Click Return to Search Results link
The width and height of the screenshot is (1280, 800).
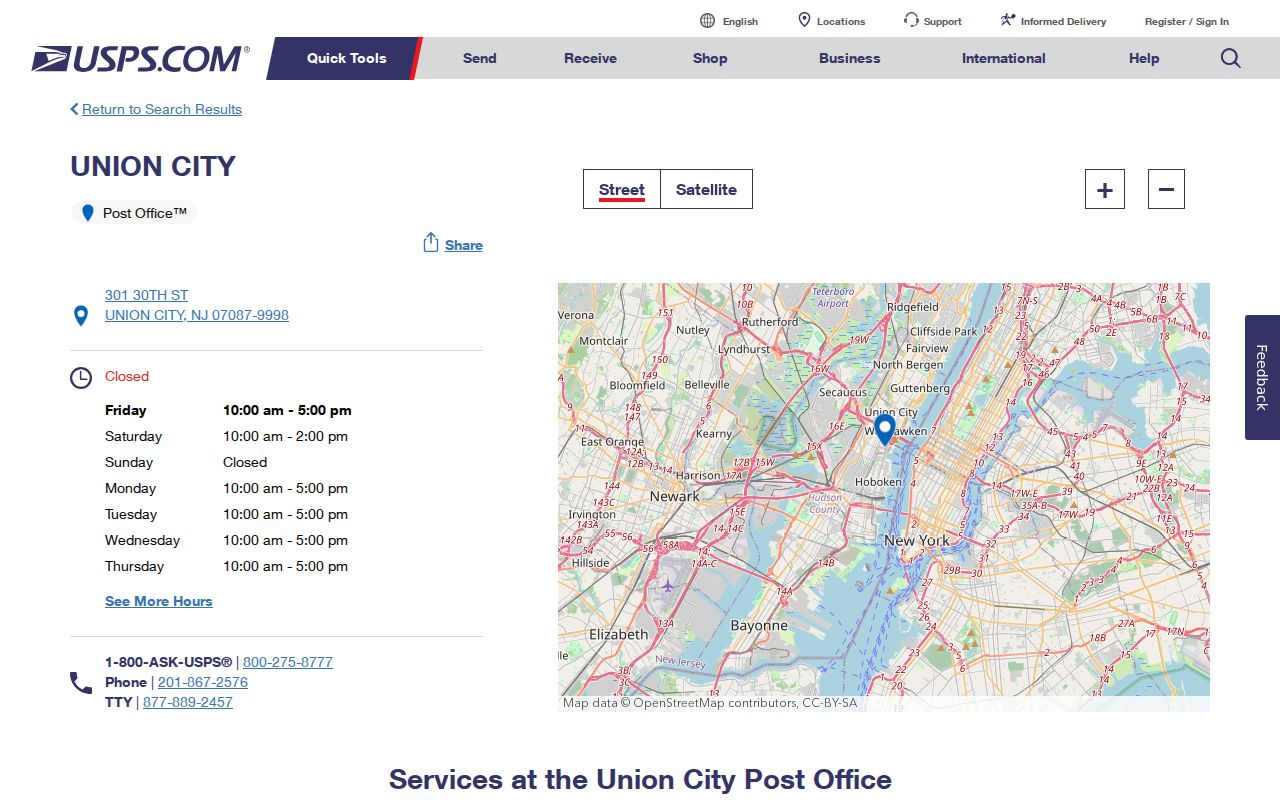coord(162,109)
